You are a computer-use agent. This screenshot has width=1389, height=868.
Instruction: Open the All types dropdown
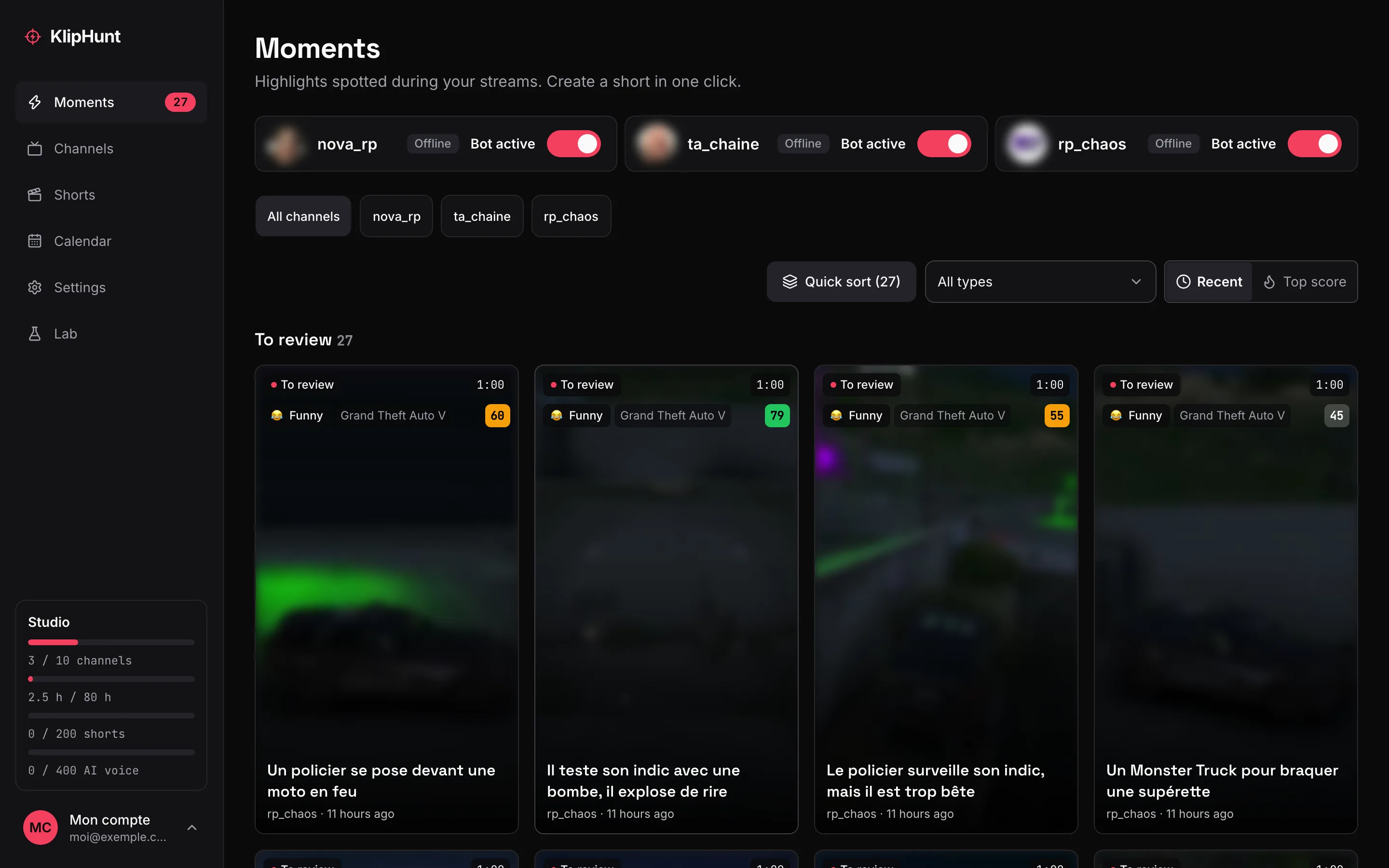tap(1040, 282)
